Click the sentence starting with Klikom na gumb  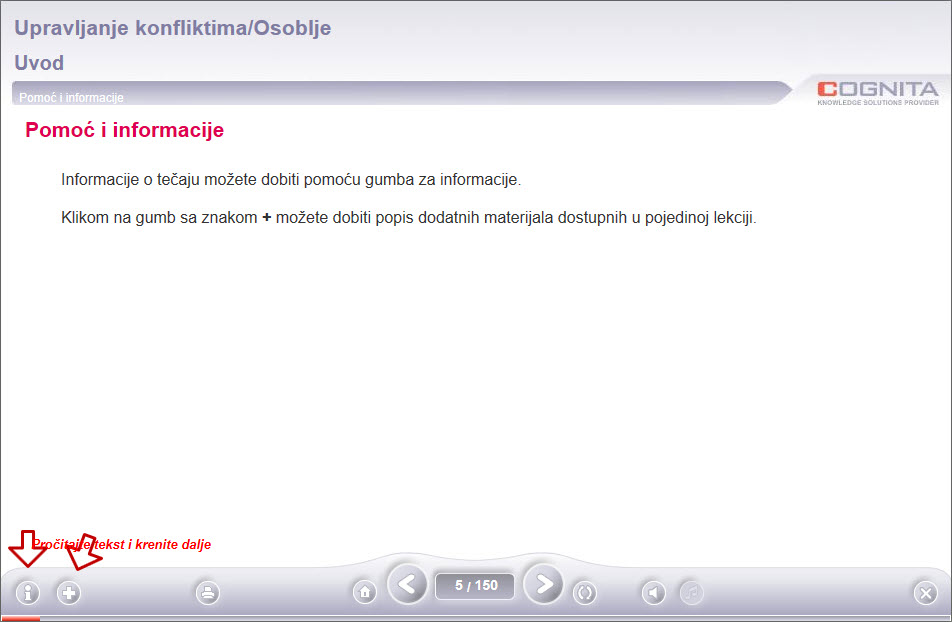tap(409, 217)
